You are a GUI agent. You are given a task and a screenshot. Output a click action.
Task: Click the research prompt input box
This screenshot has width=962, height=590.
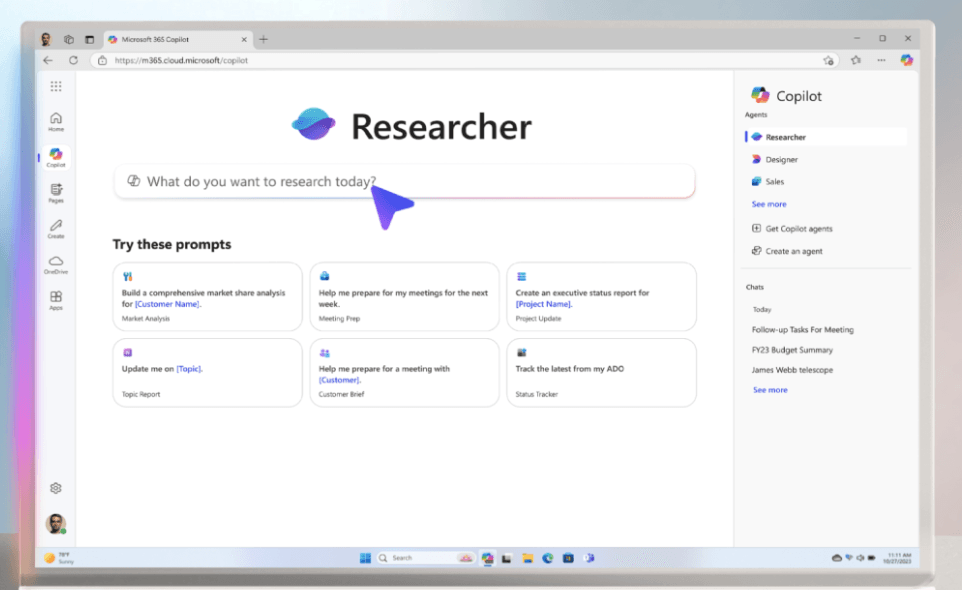tap(404, 182)
